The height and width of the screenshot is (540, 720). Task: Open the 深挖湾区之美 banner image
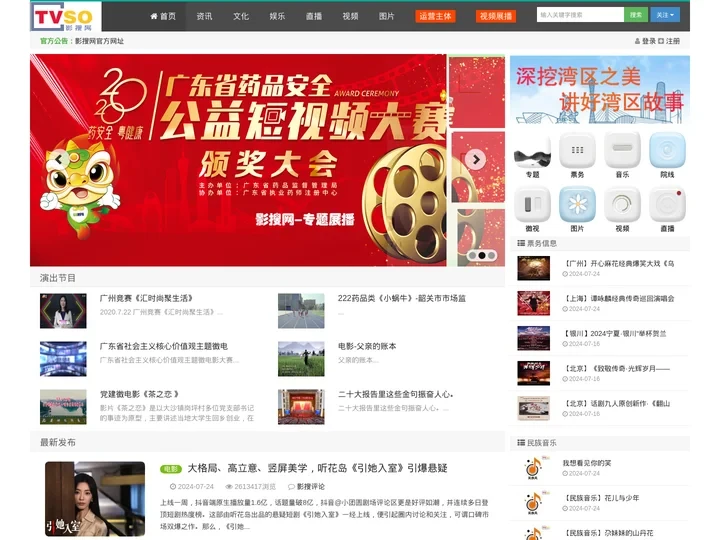pos(600,90)
